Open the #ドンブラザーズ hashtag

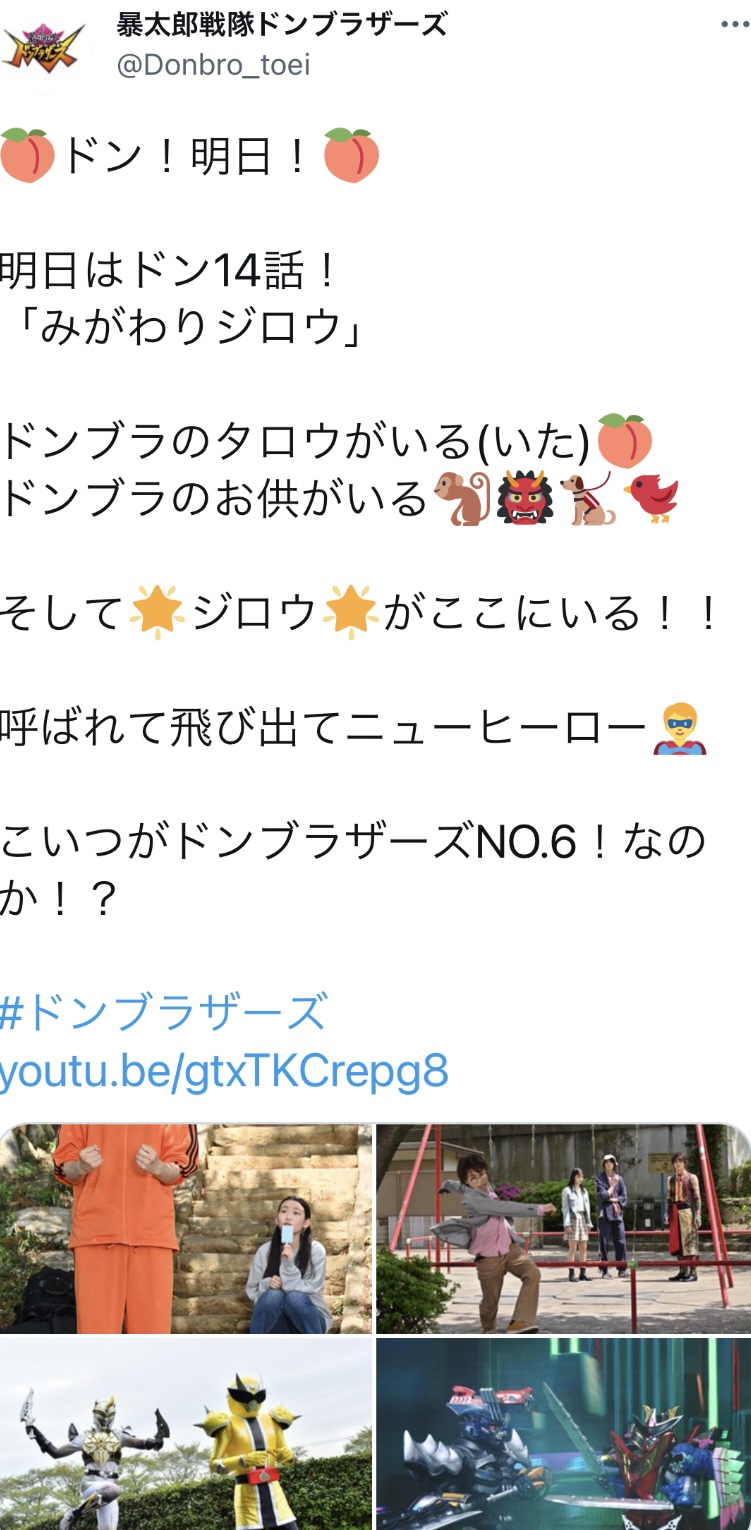point(164,1012)
